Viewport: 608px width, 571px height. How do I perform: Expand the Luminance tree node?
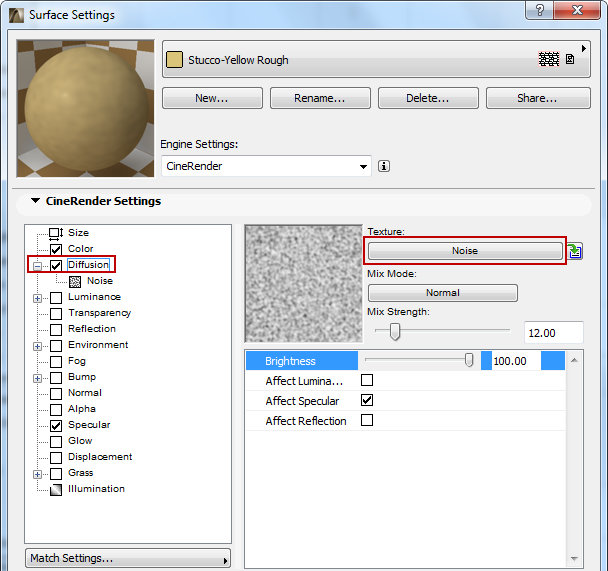tap(37, 298)
